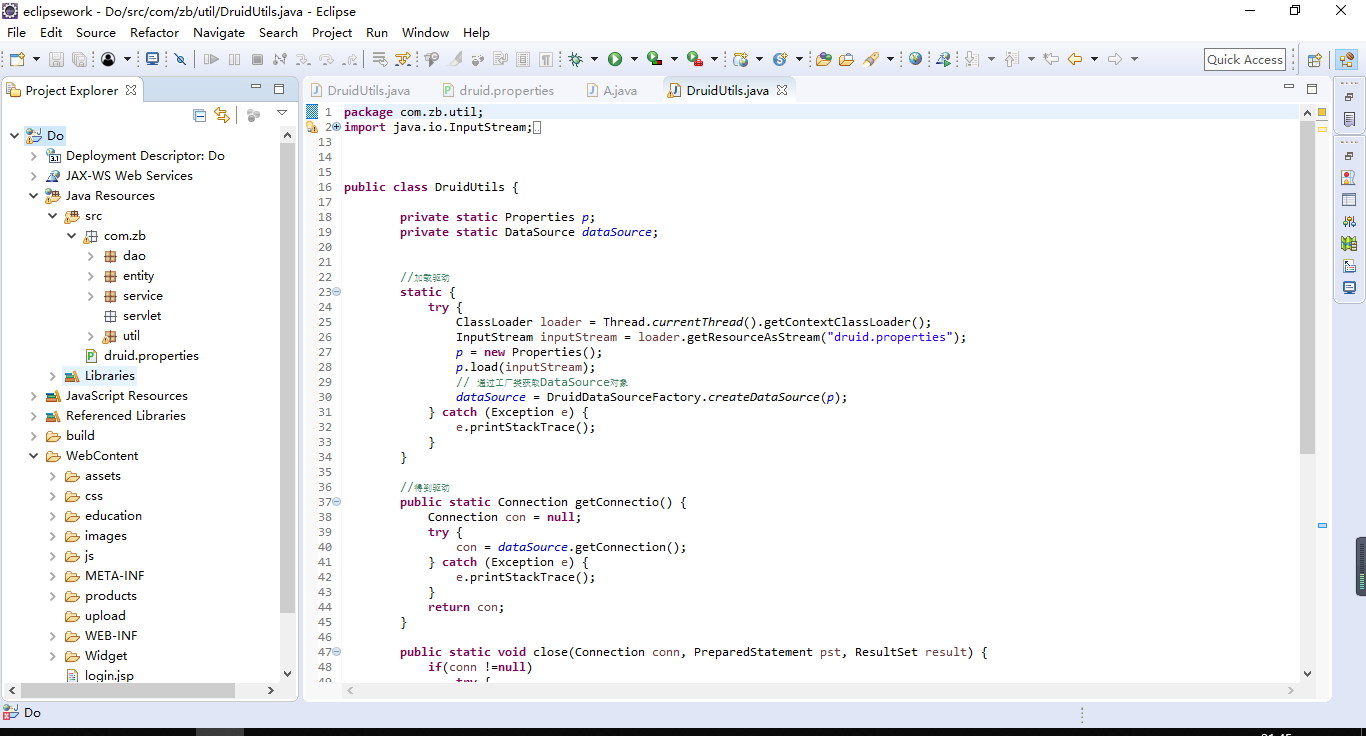Viewport: 1366px width, 736px height.
Task: Minimize the editor area
Action: click(1289, 88)
